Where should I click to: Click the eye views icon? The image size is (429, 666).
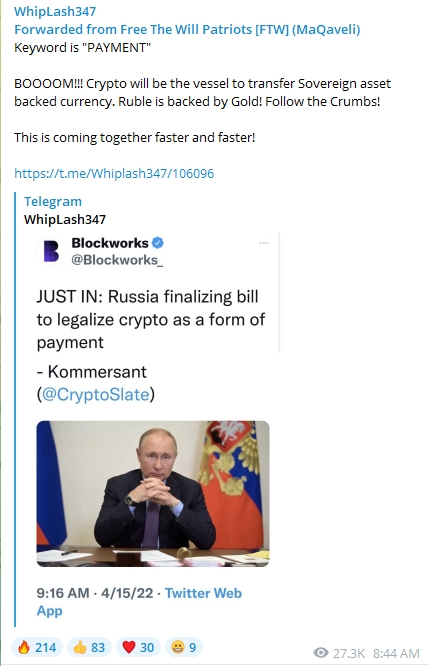(x=321, y=653)
